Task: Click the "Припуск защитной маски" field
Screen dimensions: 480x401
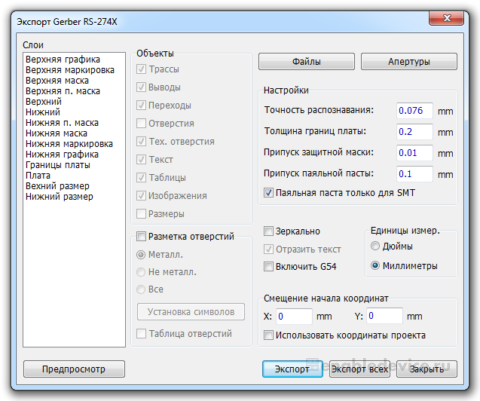Action: [x=415, y=153]
